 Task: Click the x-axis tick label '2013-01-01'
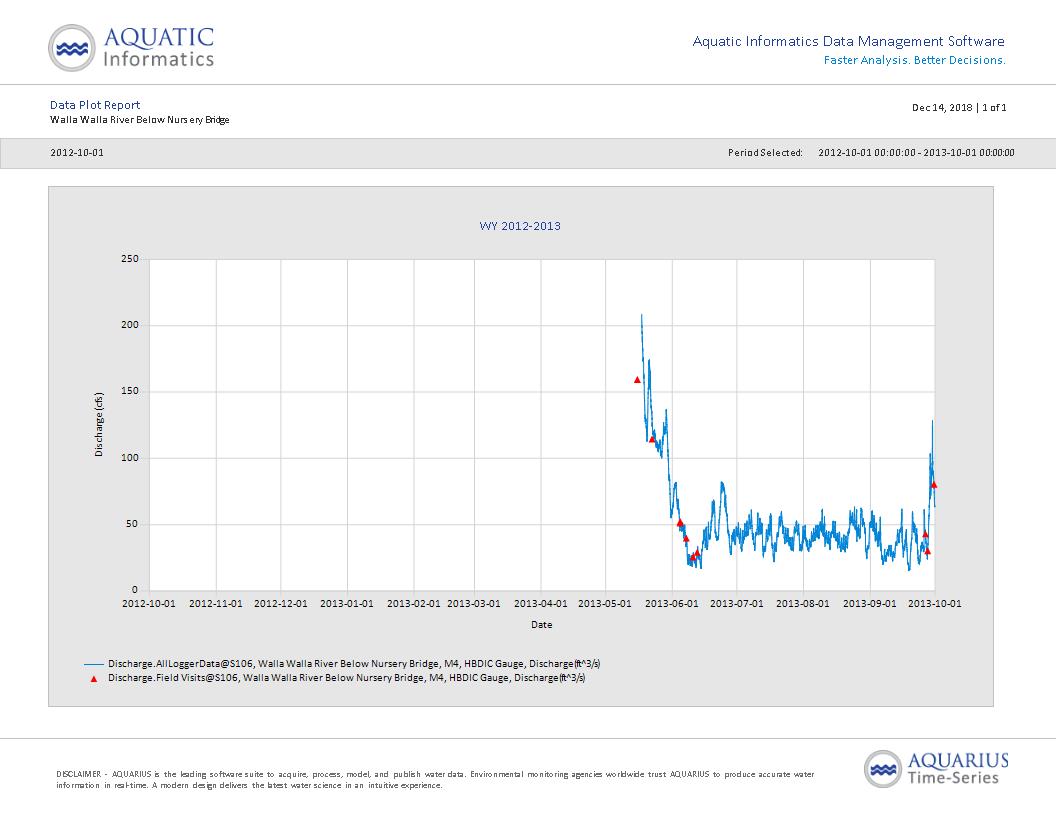click(x=347, y=603)
